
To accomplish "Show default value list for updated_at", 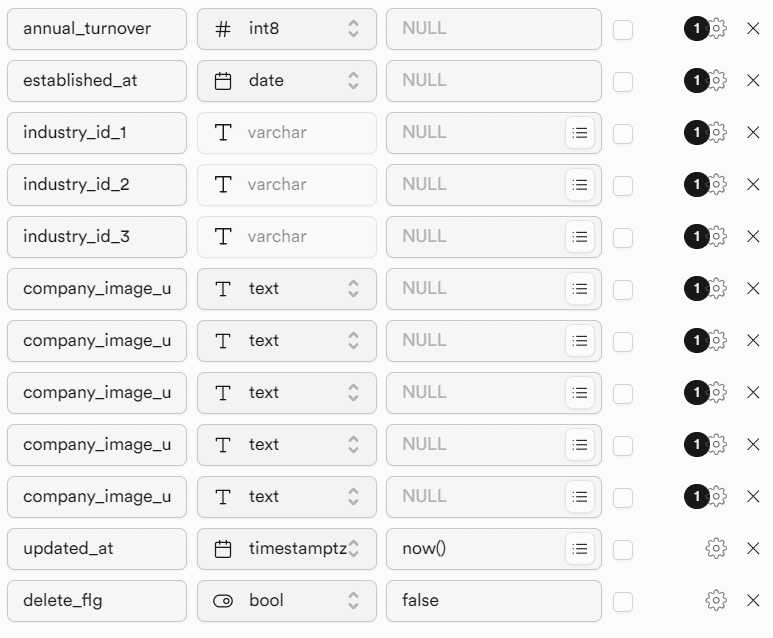I will [580, 548].
